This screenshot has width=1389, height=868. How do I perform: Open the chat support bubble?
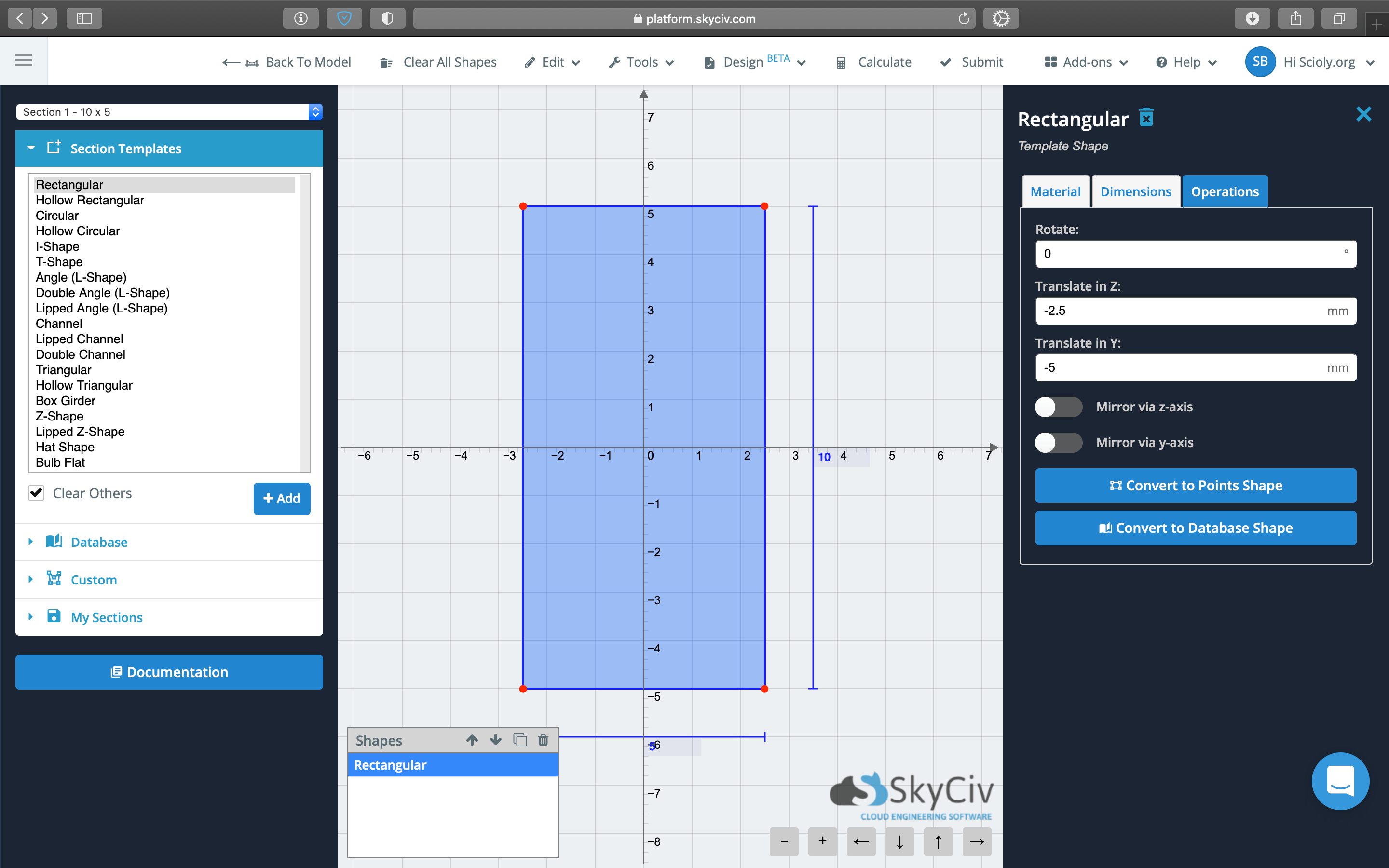[1340, 781]
